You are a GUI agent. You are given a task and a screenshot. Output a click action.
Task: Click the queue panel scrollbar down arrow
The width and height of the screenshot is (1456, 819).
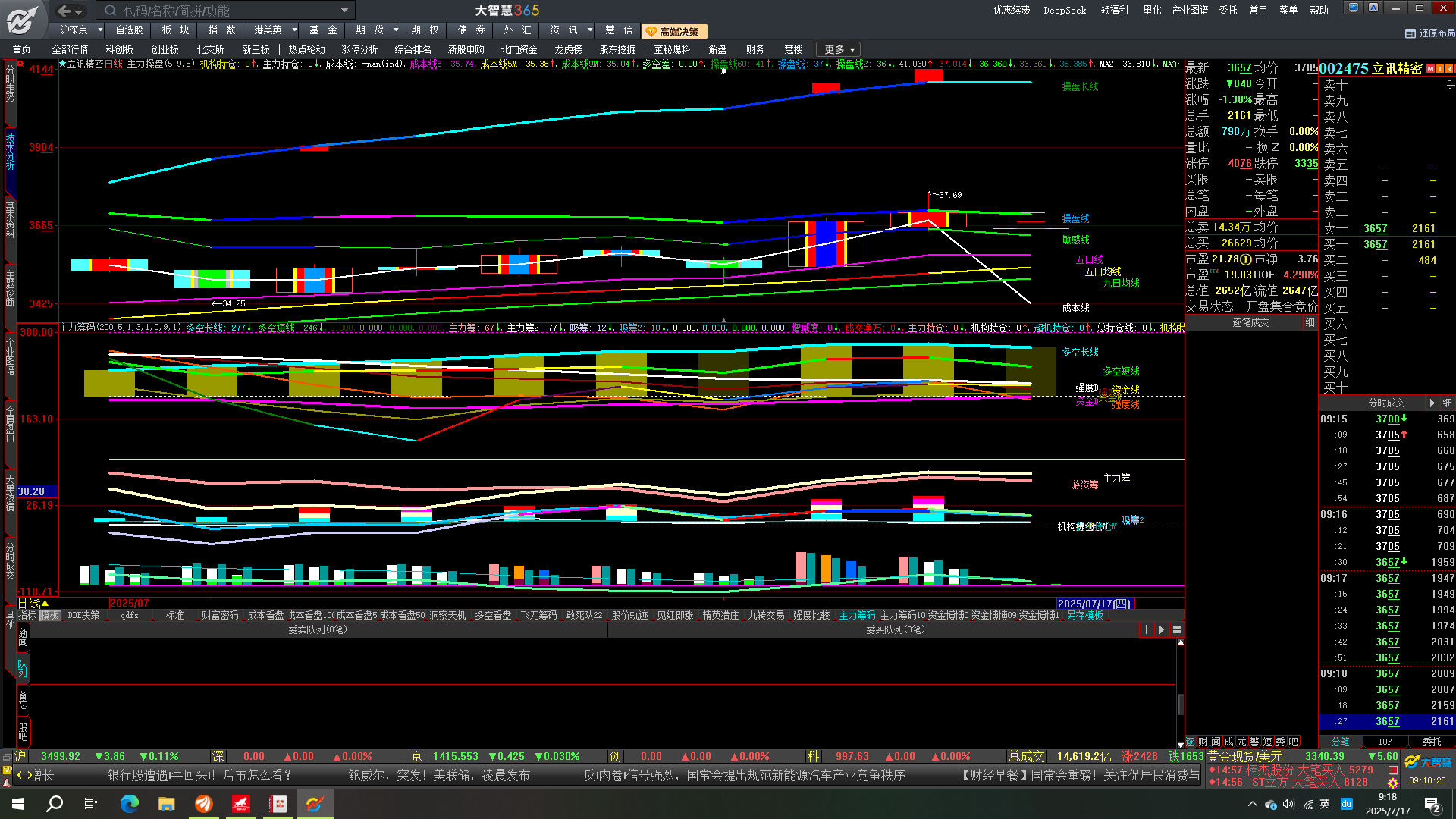click(1181, 745)
